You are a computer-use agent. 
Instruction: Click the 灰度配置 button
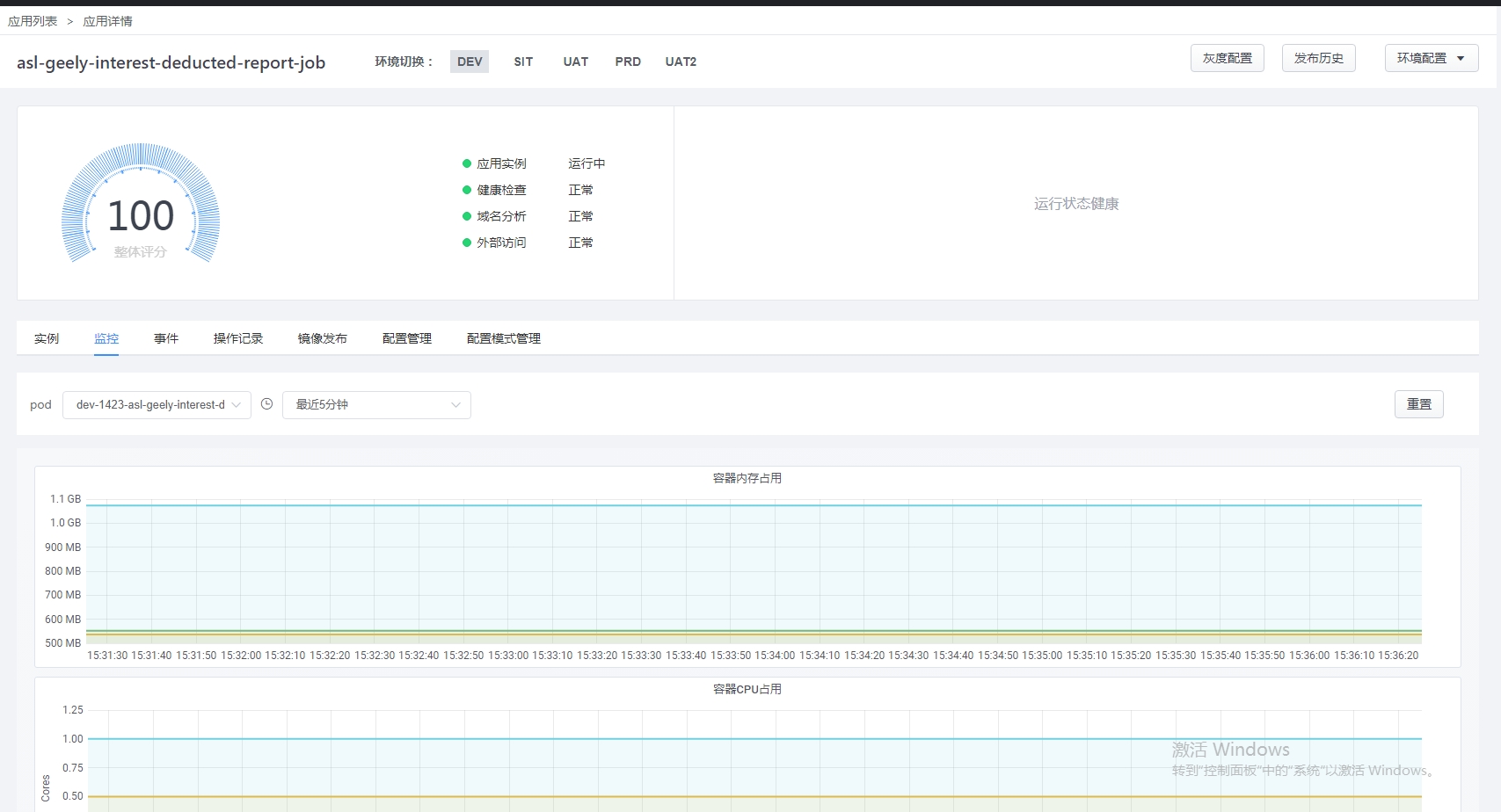click(x=1228, y=58)
